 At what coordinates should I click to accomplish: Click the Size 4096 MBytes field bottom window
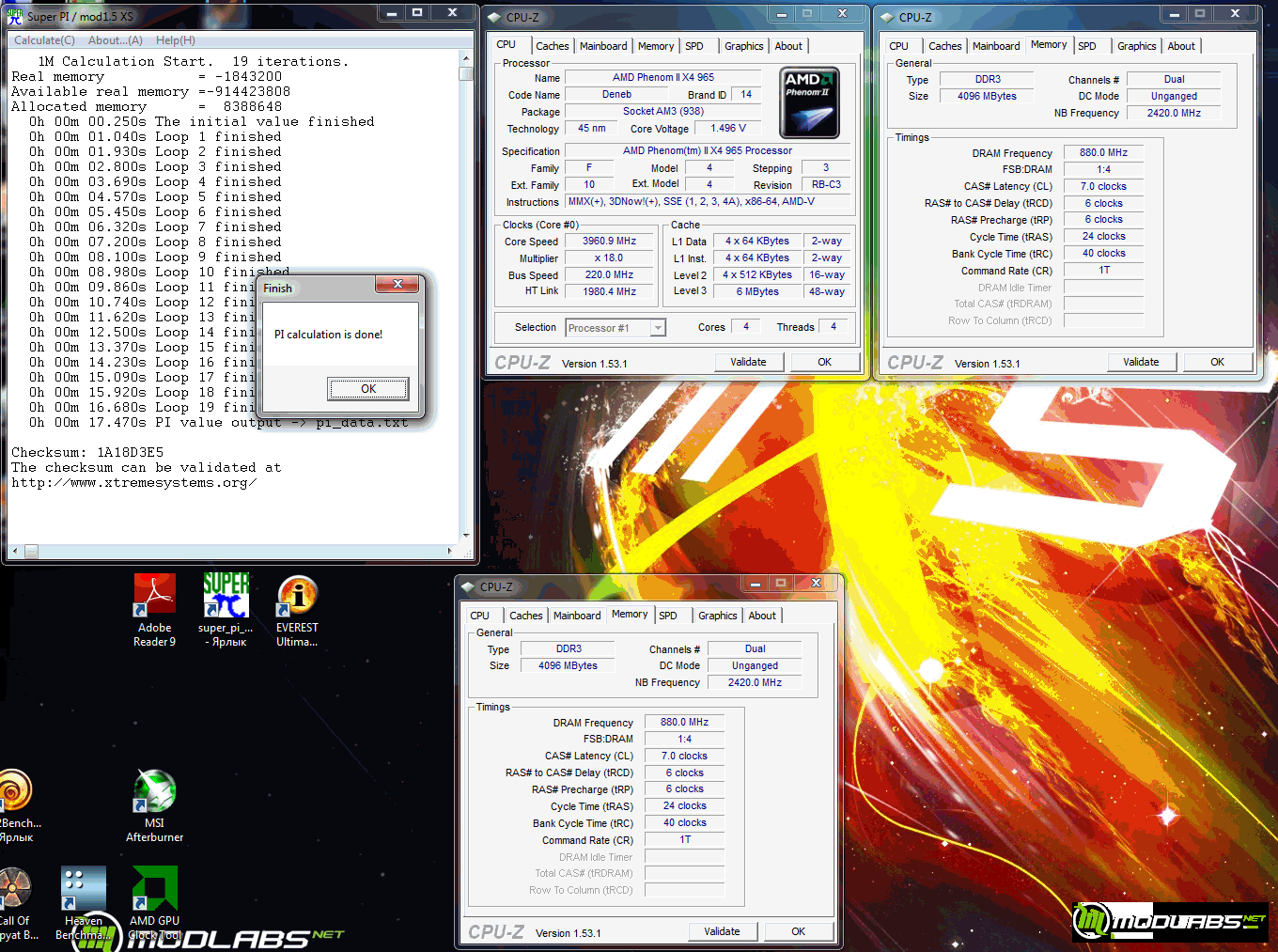568,665
